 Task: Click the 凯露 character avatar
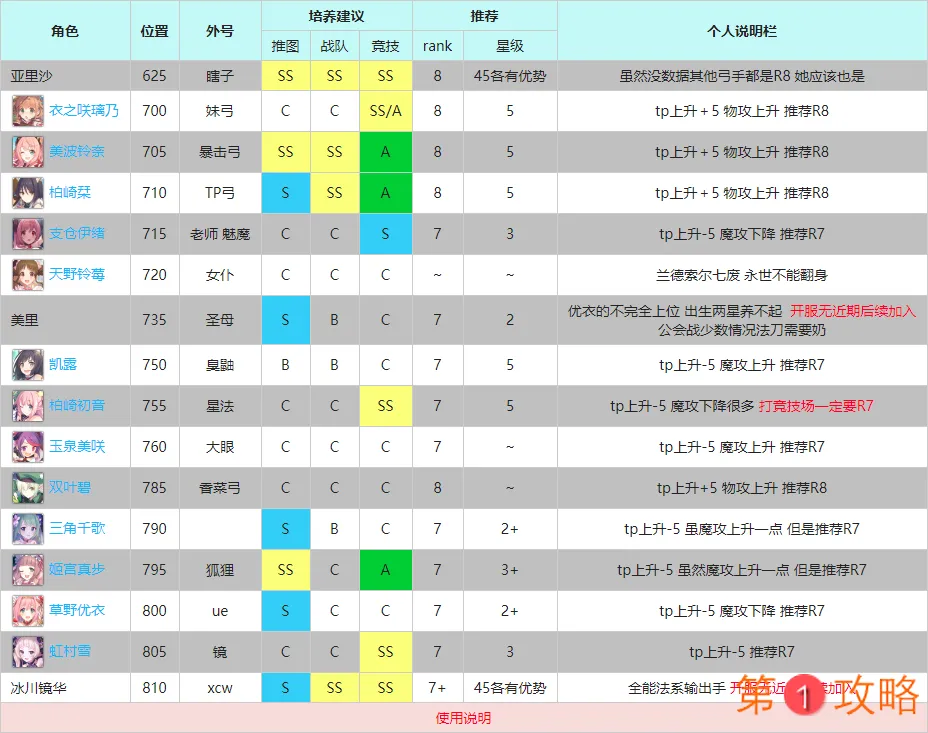(x=28, y=365)
